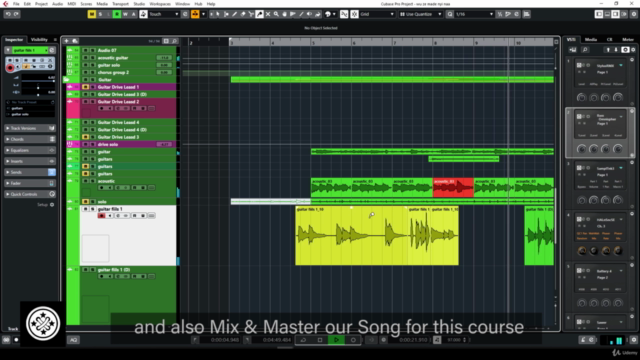Mute the Guitar Drive Leaad 1 track

[85, 87]
